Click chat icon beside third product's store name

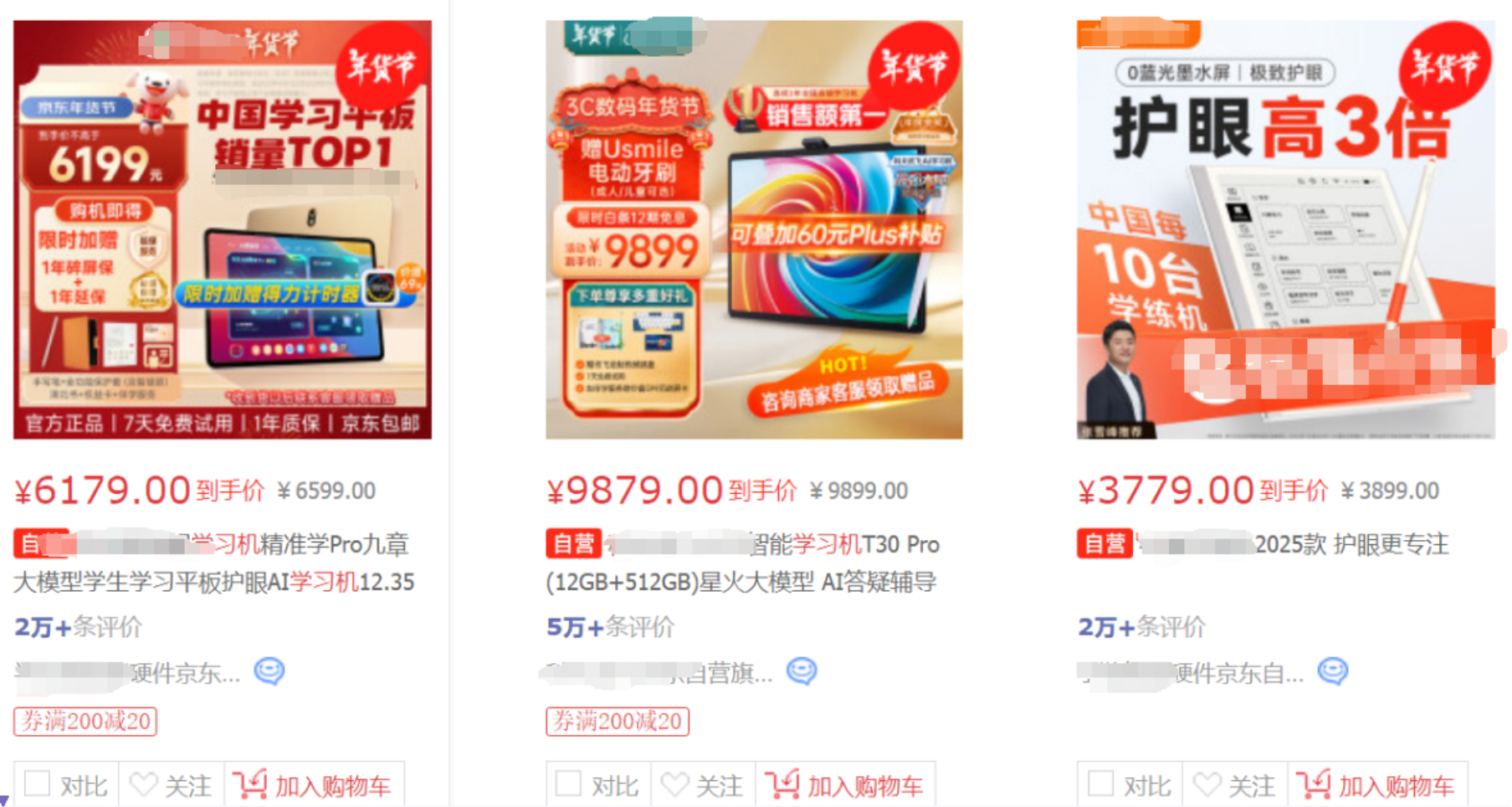point(1333,671)
